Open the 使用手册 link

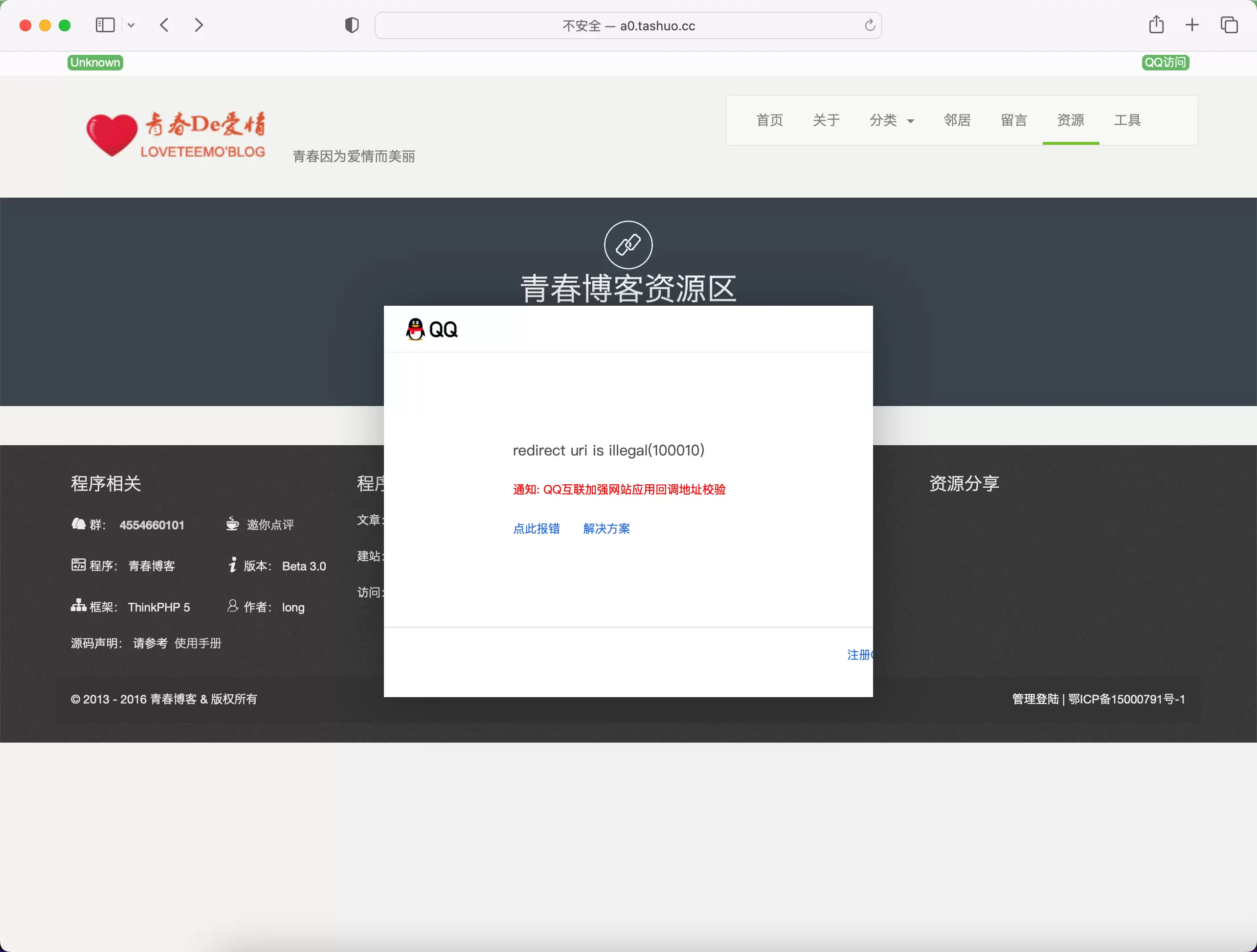pyautogui.click(x=198, y=643)
